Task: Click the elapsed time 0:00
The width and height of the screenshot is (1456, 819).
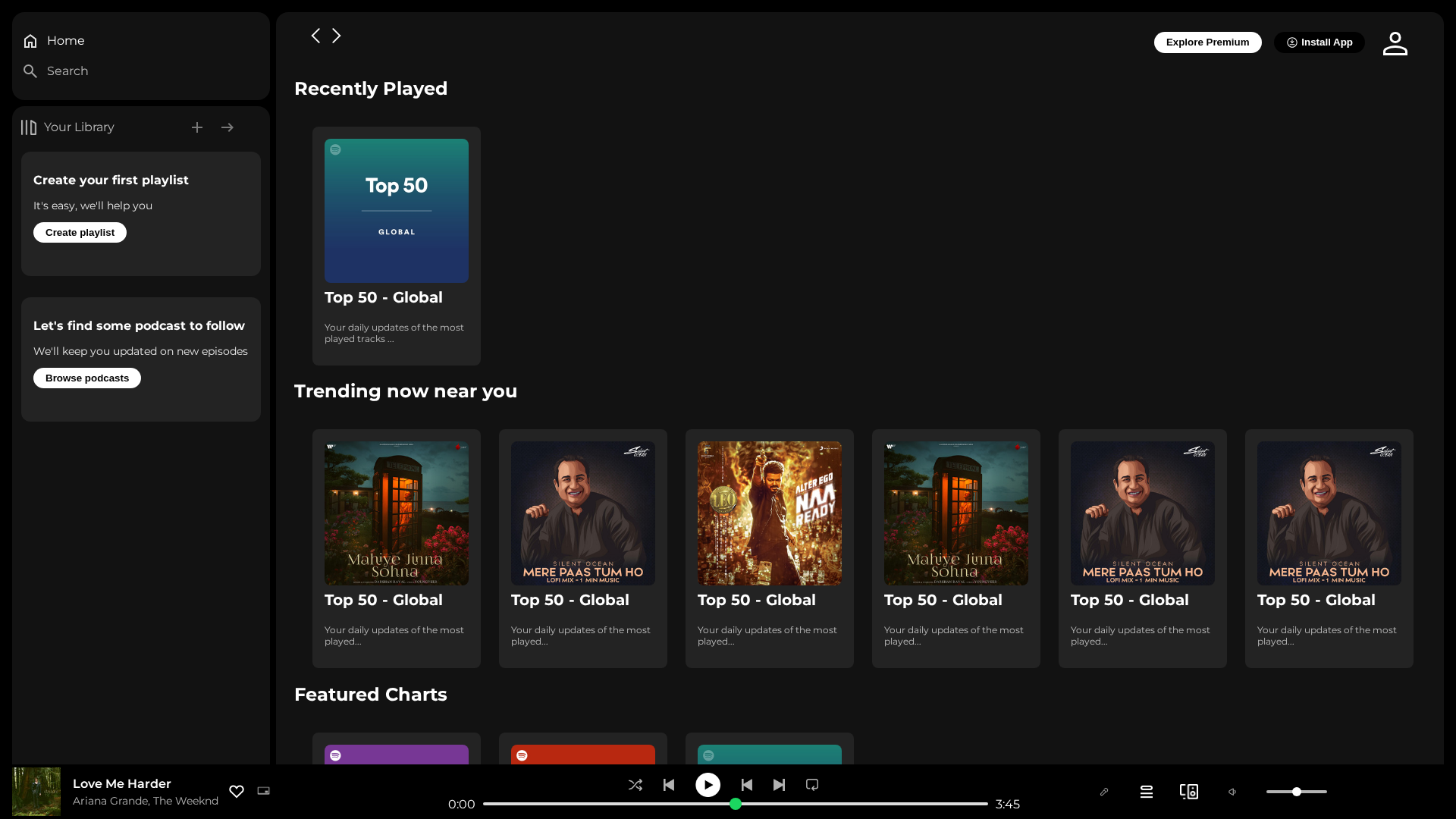Action: (x=461, y=805)
